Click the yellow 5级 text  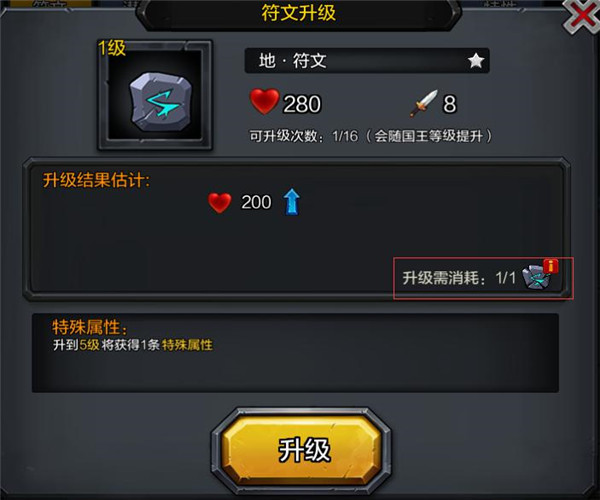pos(90,345)
